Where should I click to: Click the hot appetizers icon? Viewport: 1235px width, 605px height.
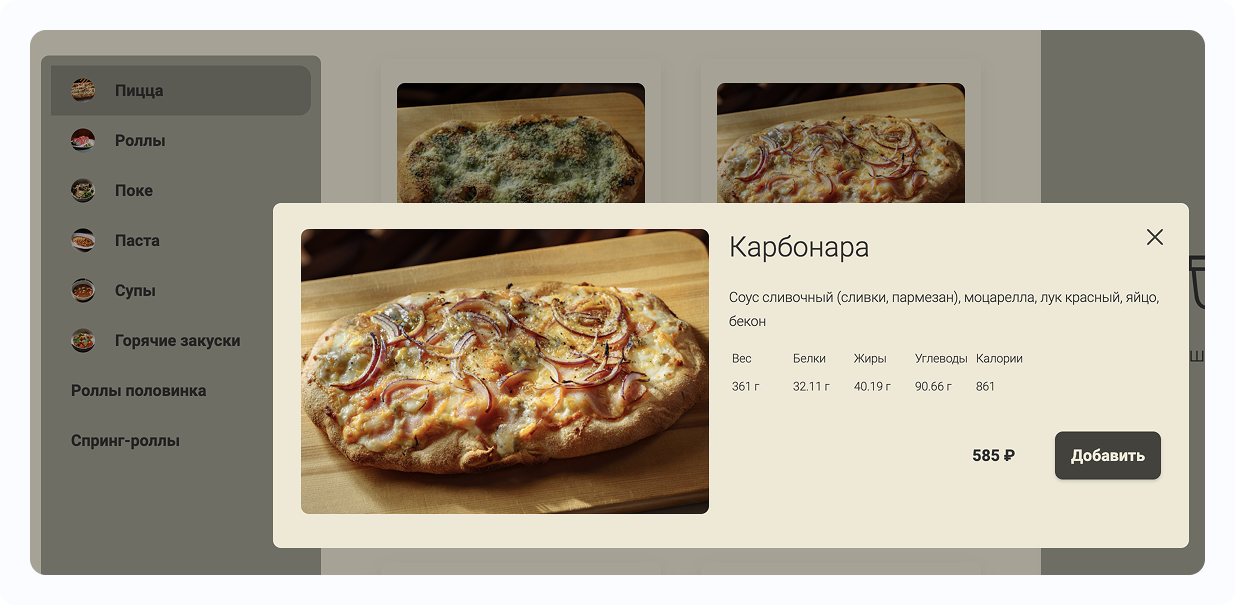(x=83, y=340)
